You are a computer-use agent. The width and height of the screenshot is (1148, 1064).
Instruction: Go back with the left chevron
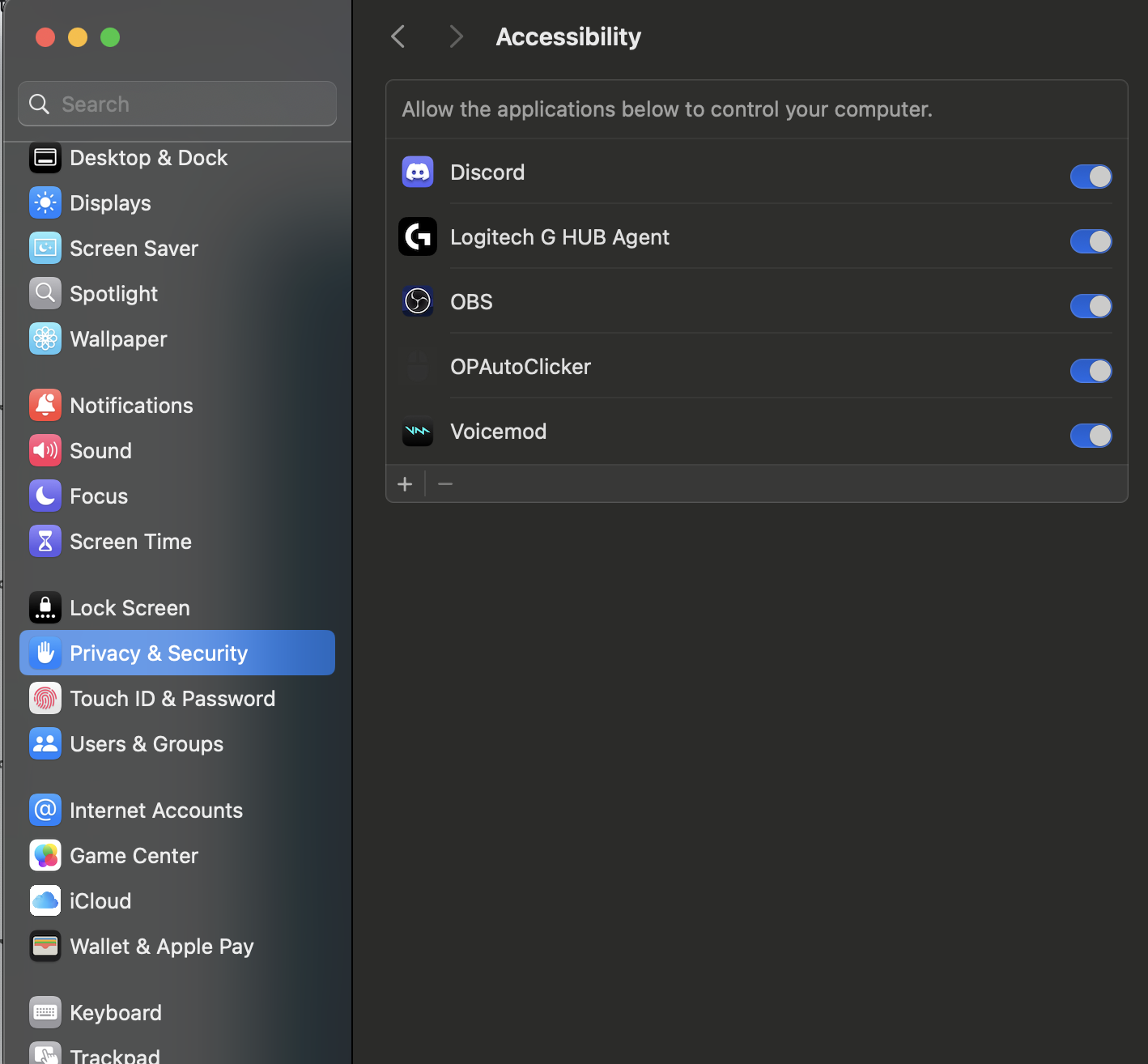(398, 36)
